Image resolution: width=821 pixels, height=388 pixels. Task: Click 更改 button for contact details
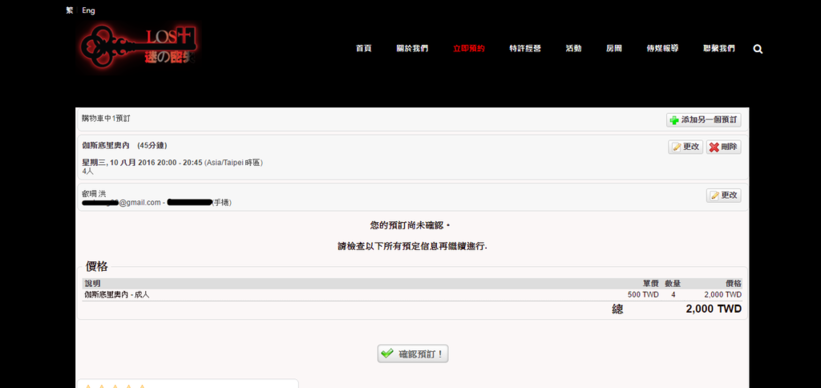(724, 195)
